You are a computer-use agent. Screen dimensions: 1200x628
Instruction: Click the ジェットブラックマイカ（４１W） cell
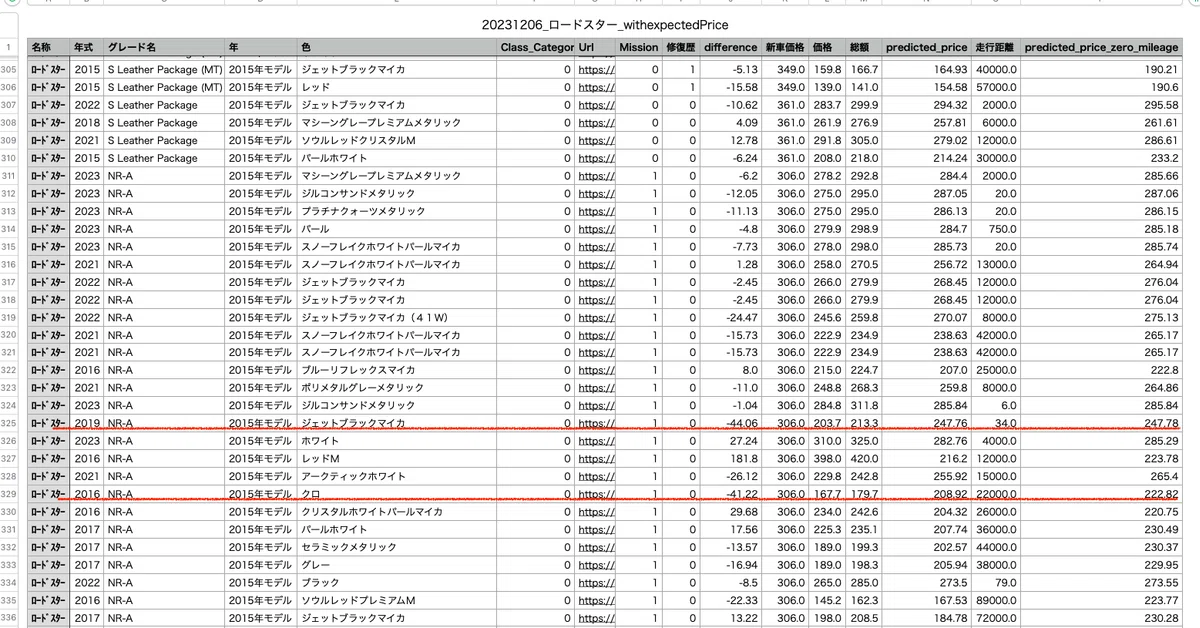point(397,317)
